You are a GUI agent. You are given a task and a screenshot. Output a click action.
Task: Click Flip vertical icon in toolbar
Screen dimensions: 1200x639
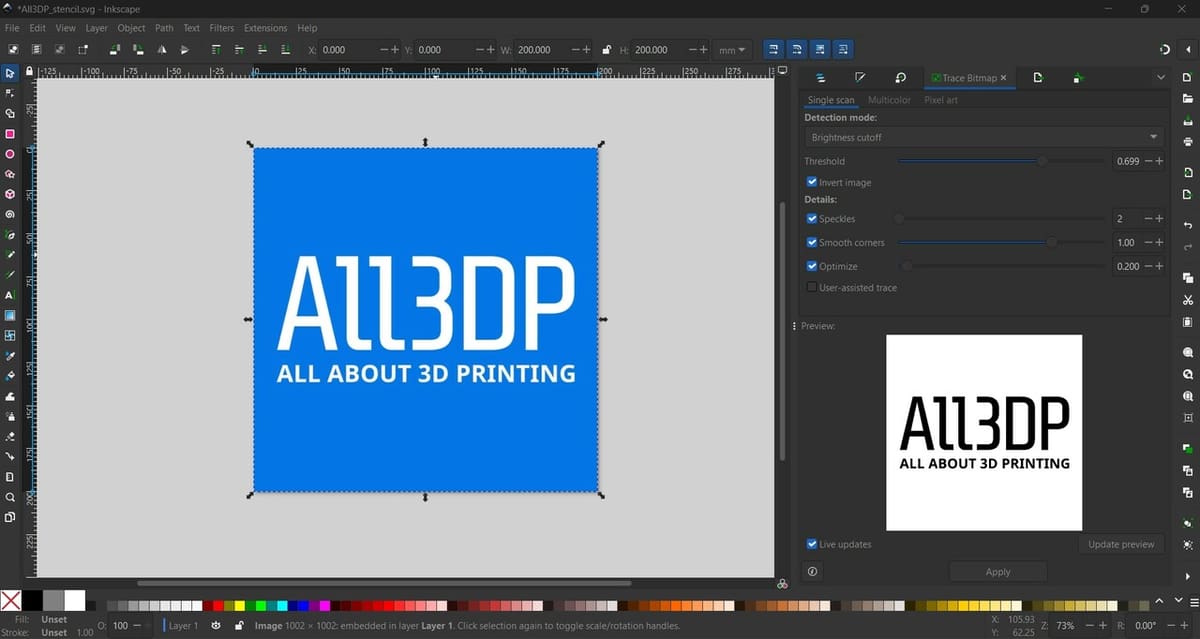coord(184,49)
